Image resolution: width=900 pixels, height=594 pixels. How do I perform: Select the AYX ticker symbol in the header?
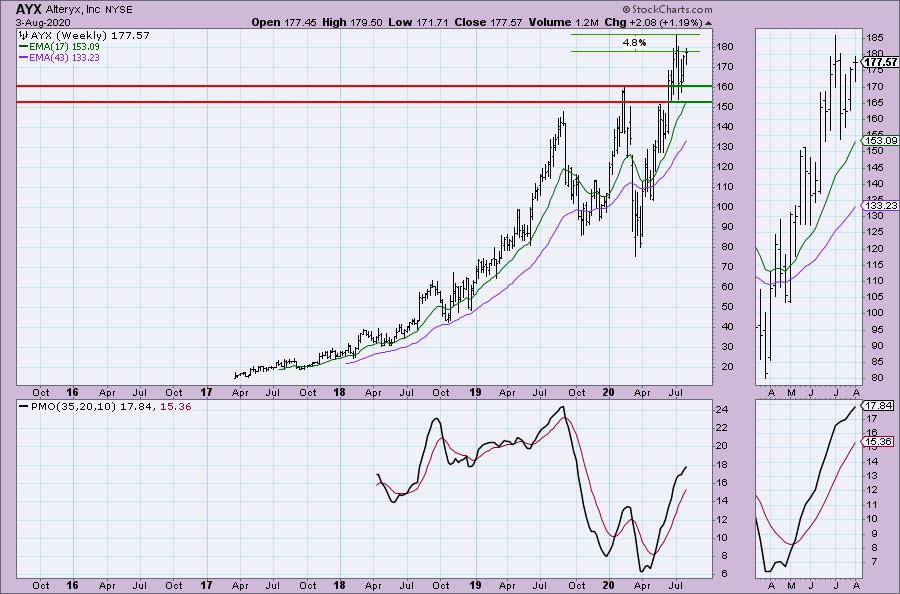(x=28, y=9)
